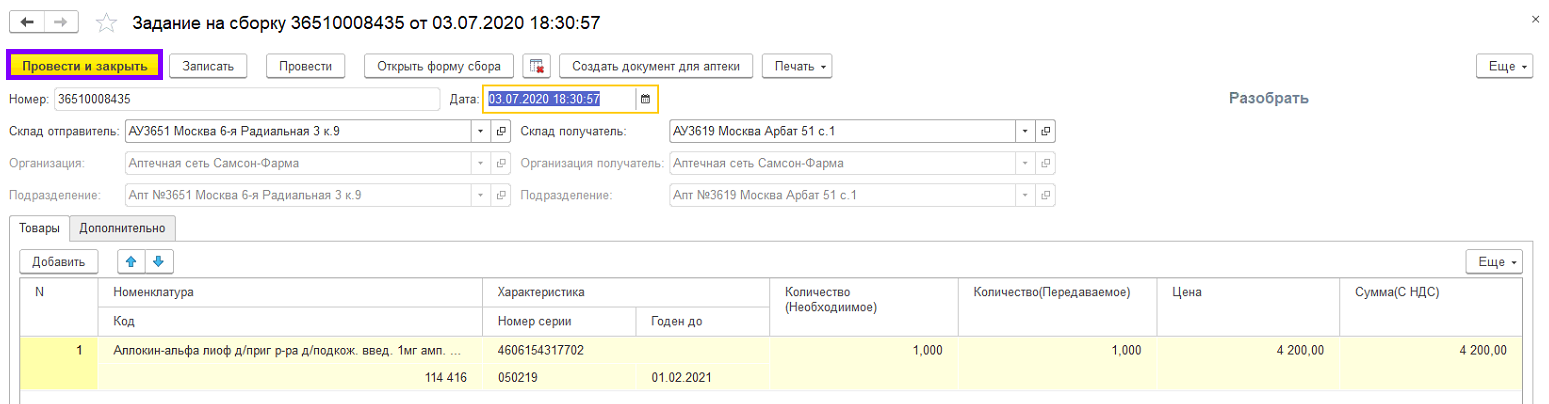Expand the Склад получатель dropdown list
Image resolution: width=1549 pixels, height=404 pixels.
click(x=1024, y=131)
